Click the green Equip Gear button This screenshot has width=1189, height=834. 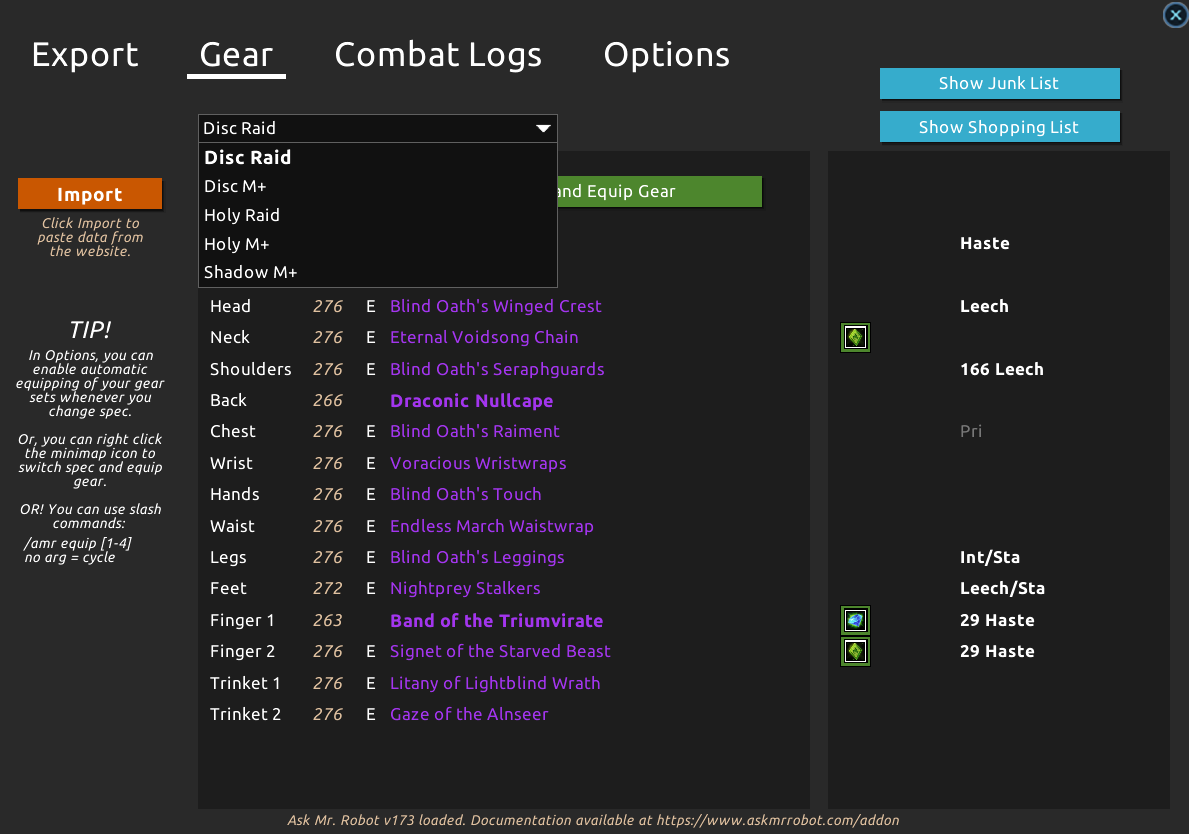click(660, 191)
